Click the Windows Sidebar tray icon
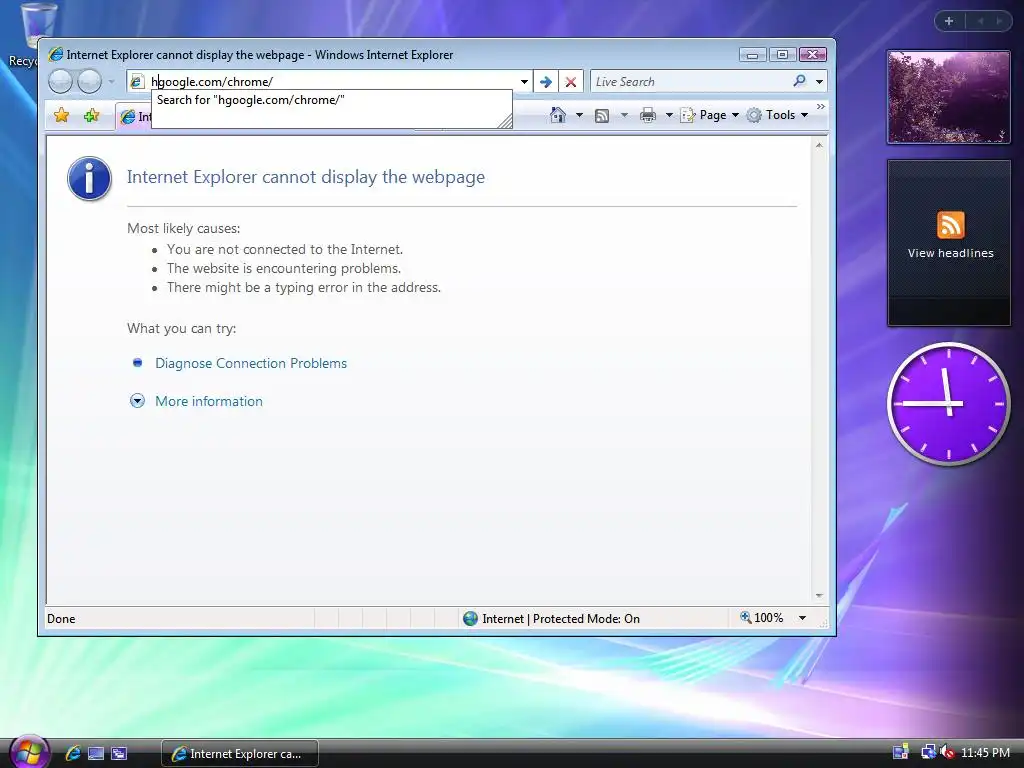 (901, 753)
